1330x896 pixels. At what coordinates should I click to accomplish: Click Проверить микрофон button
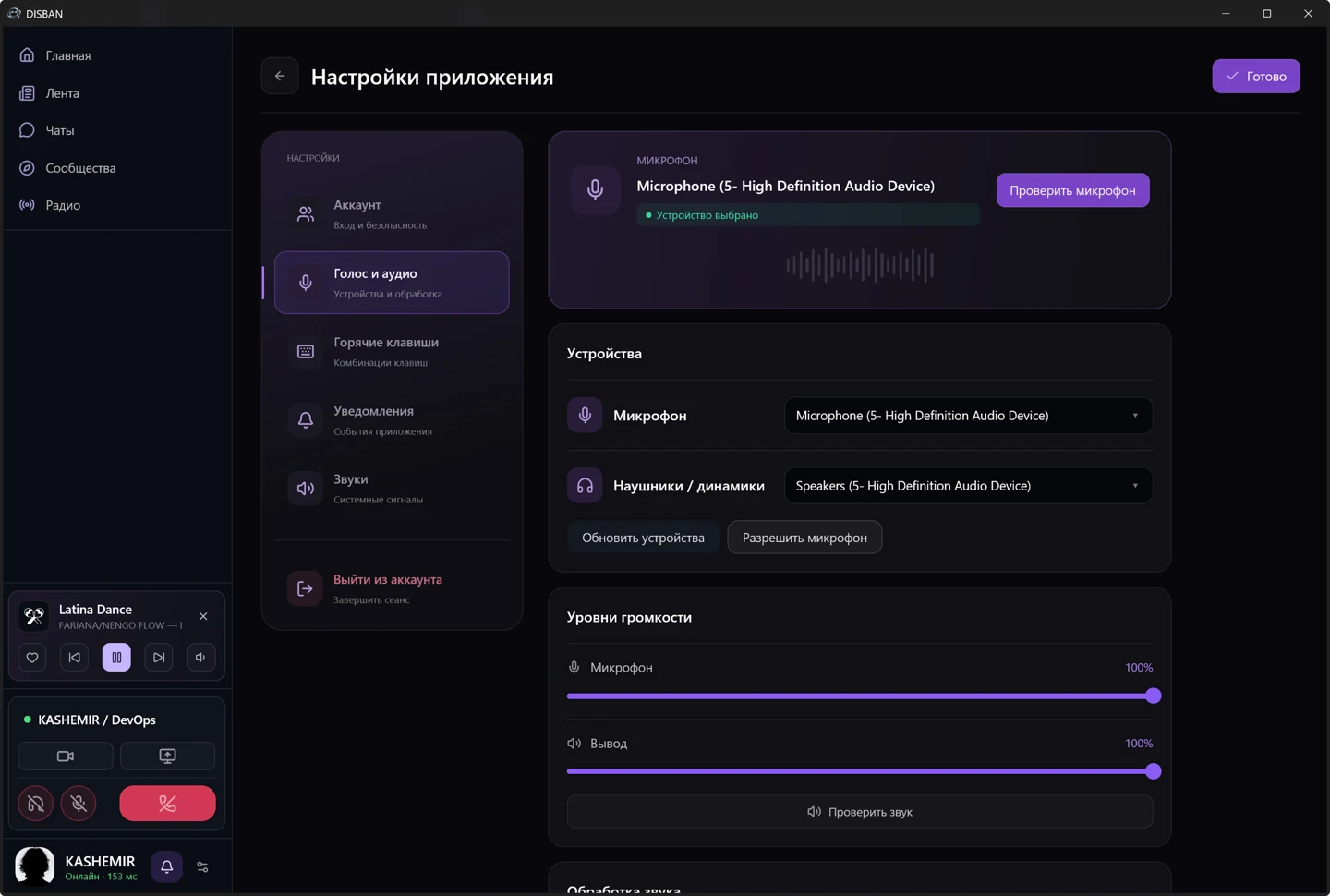pyautogui.click(x=1072, y=190)
